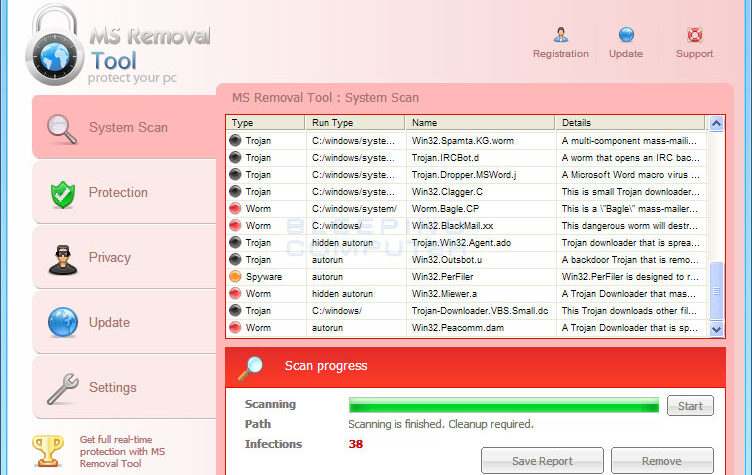Click the green shield Protection icon
Screen dimensions: 752x475
click(x=63, y=193)
